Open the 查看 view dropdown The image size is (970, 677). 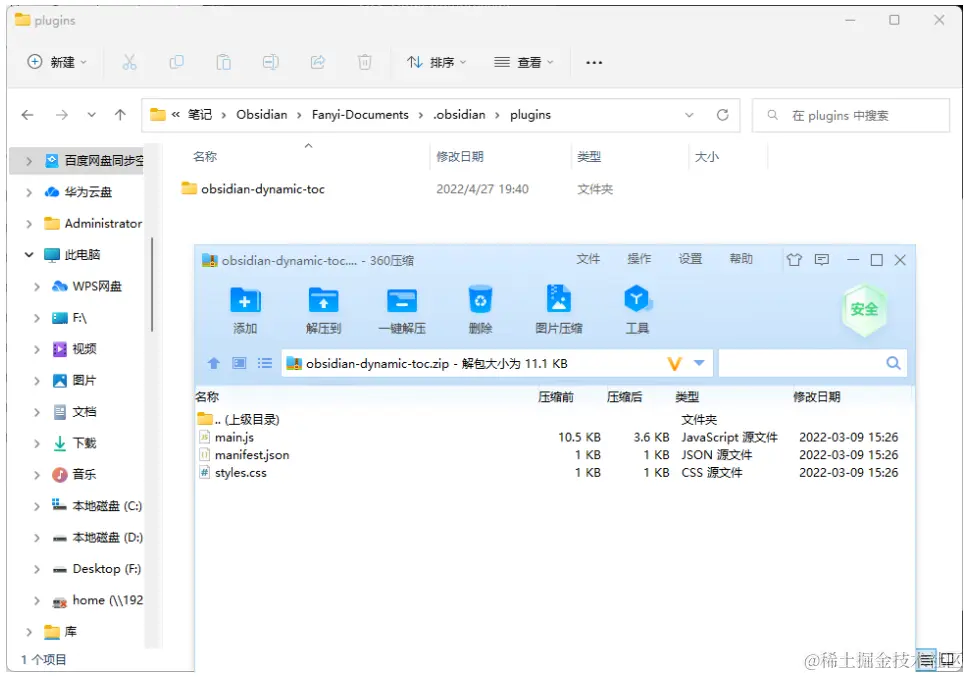524,62
